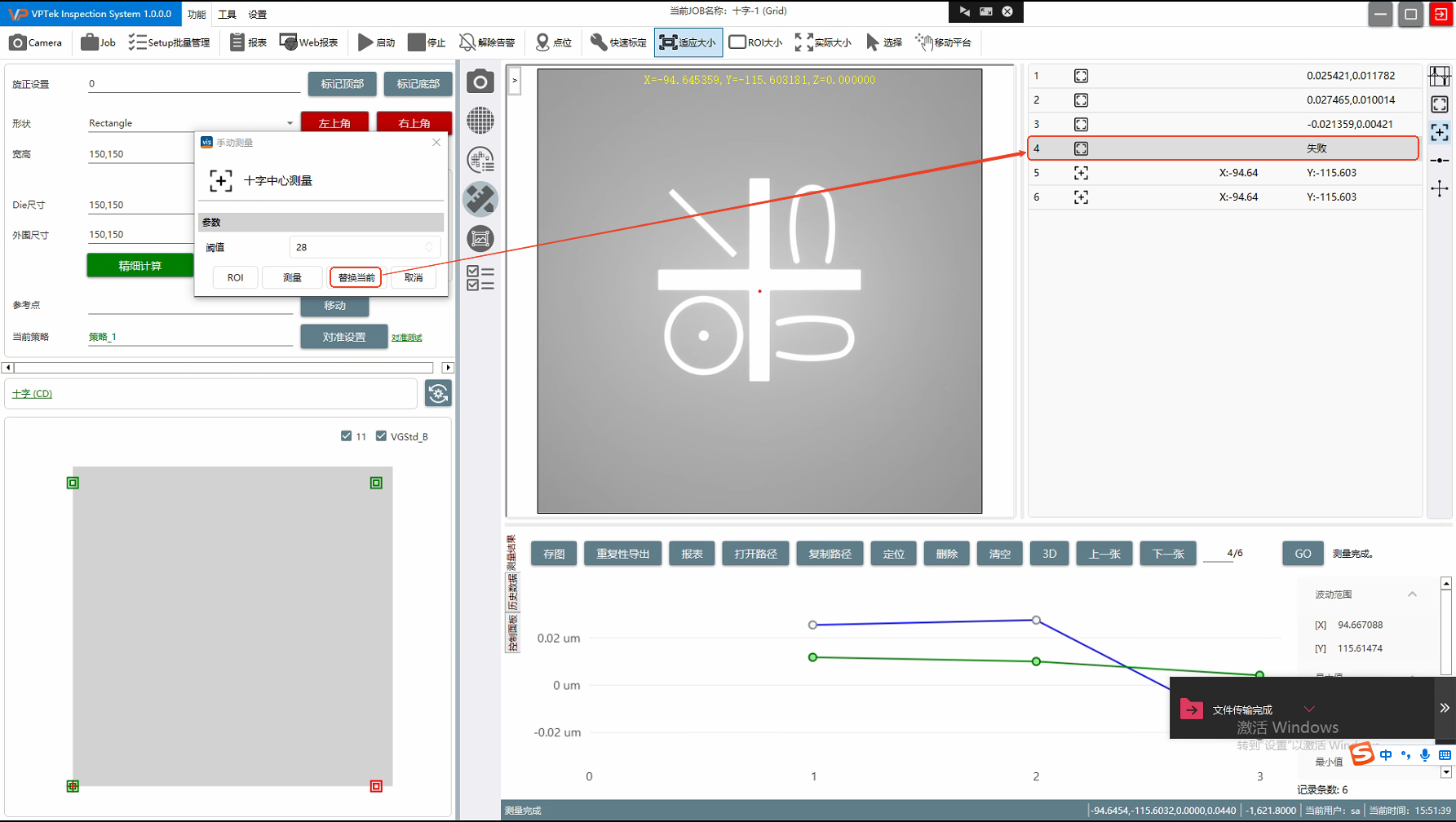This screenshot has height=822, width=1456.
Task: Click the wafer map list icon
Action: tap(480, 160)
